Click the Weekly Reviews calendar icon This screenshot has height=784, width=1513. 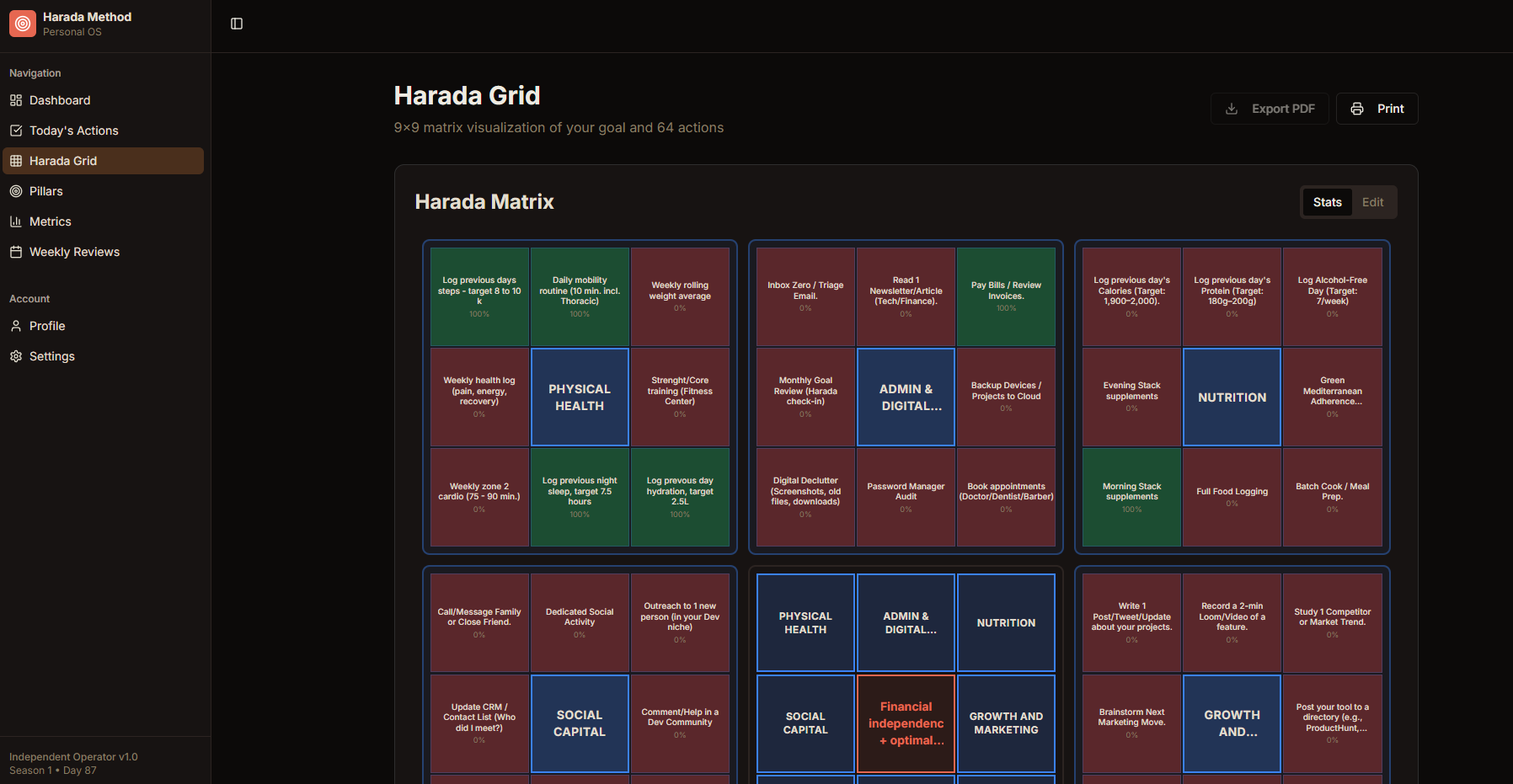pyautogui.click(x=15, y=251)
